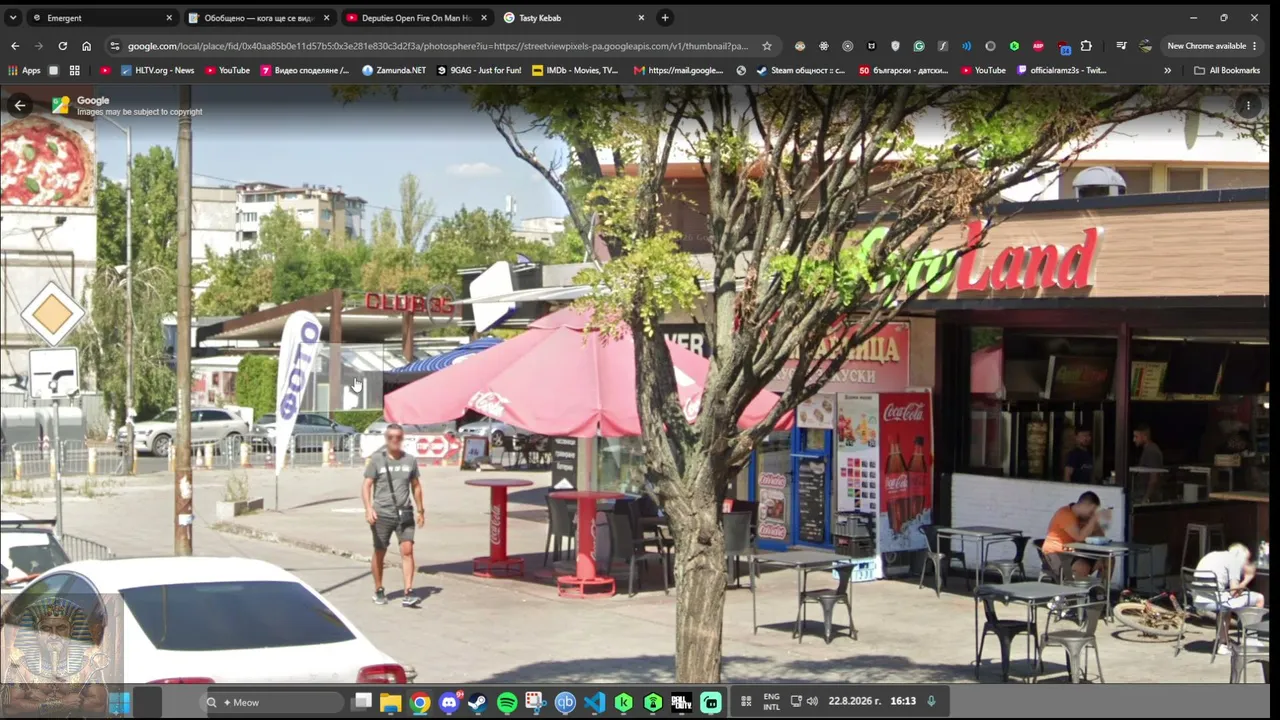Open the photo viewer three-dot options menu
The image size is (1280, 720).
point(1248,105)
